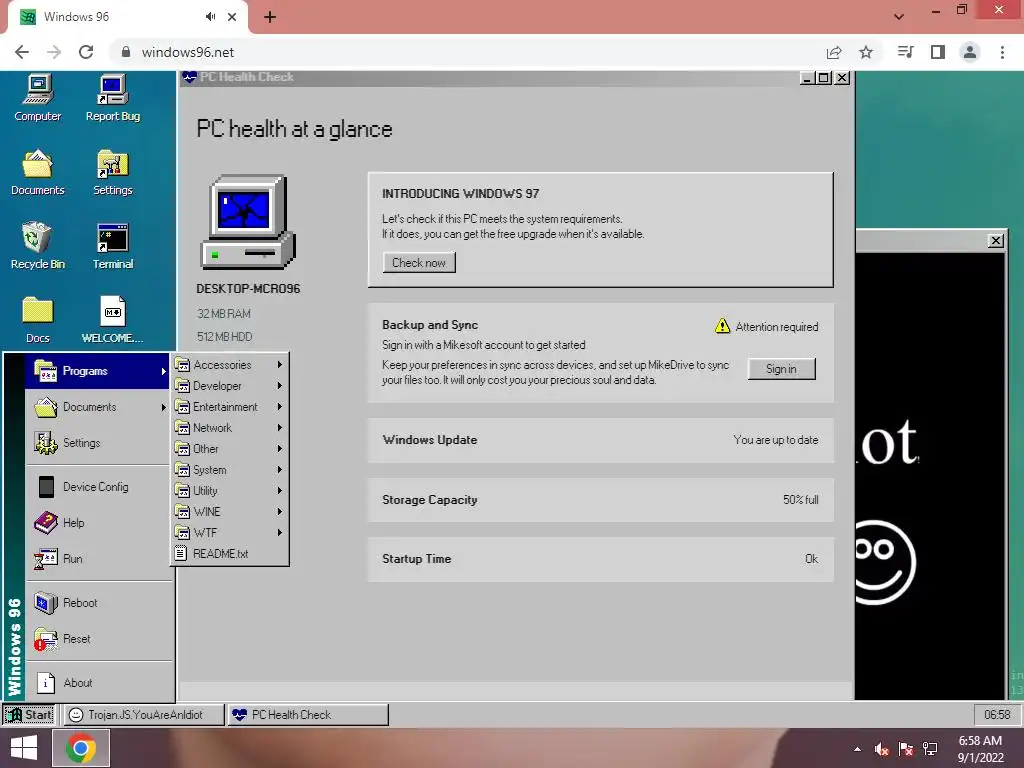Open the Recycle Bin icon
The image size is (1024, 768).
[x=38, y=246]
